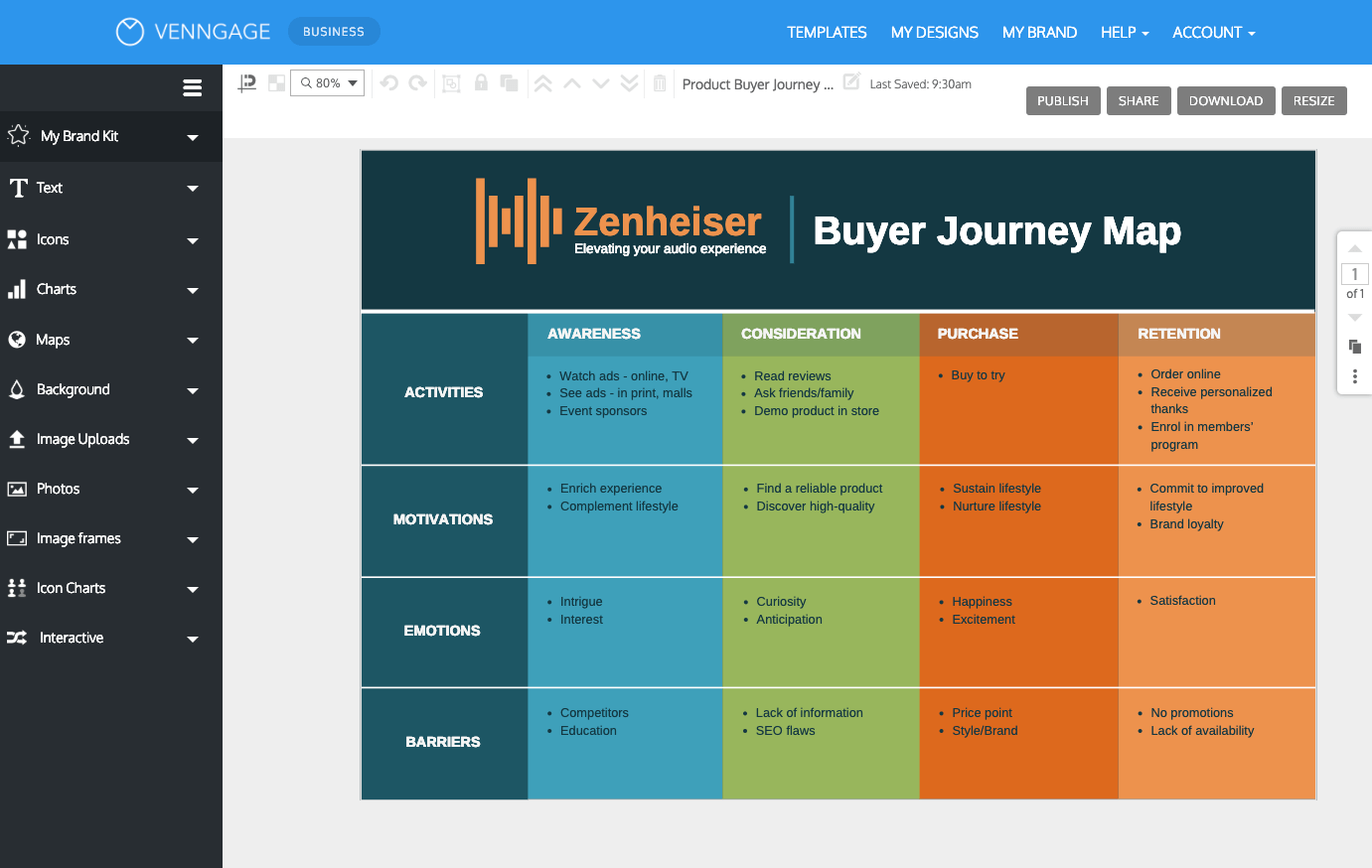Toggle the hamburger sidebar menu
1372x868 pixels.
pos(193,88)
